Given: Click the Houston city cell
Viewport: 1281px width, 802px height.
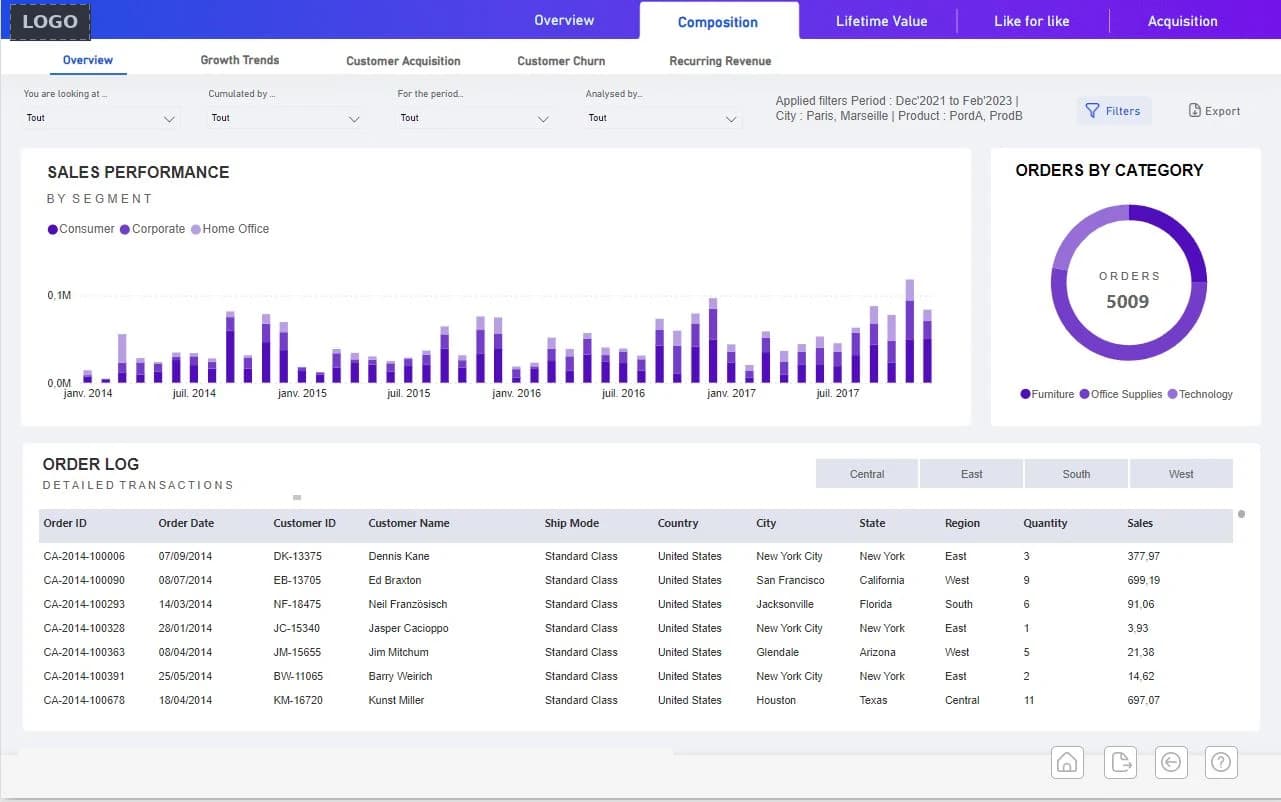Looking at the screenshot, I should pyautogui.click(x=776, y=700).
